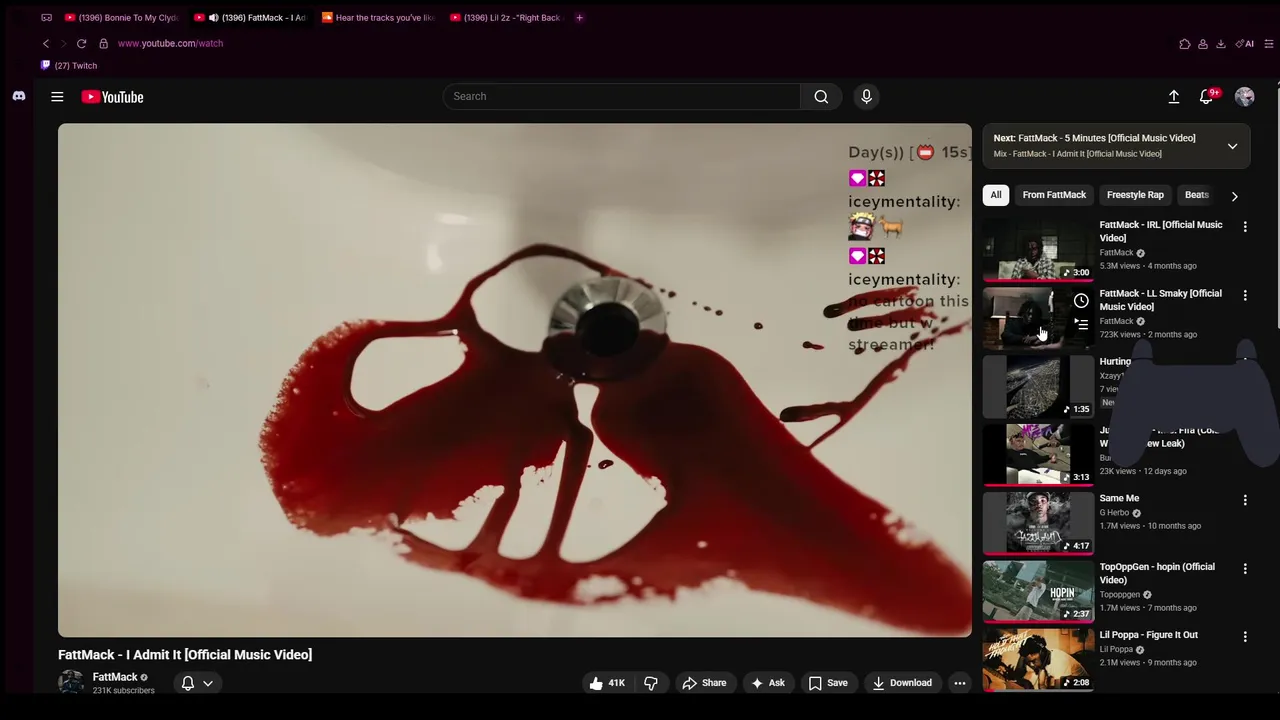Open more options for TopOppGen hopin video
This screenshot has height=720, width=1280.
1245,569
